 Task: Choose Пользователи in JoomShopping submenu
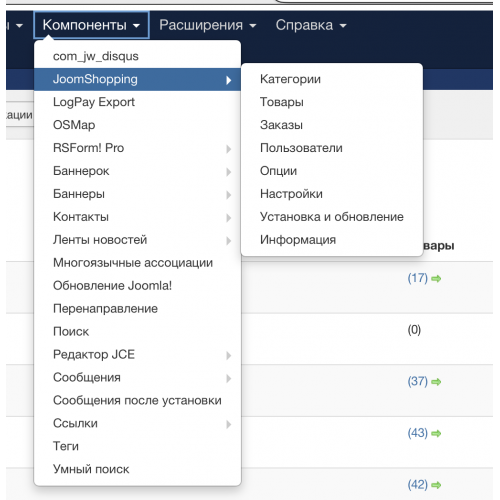click(x=332, y=148)
